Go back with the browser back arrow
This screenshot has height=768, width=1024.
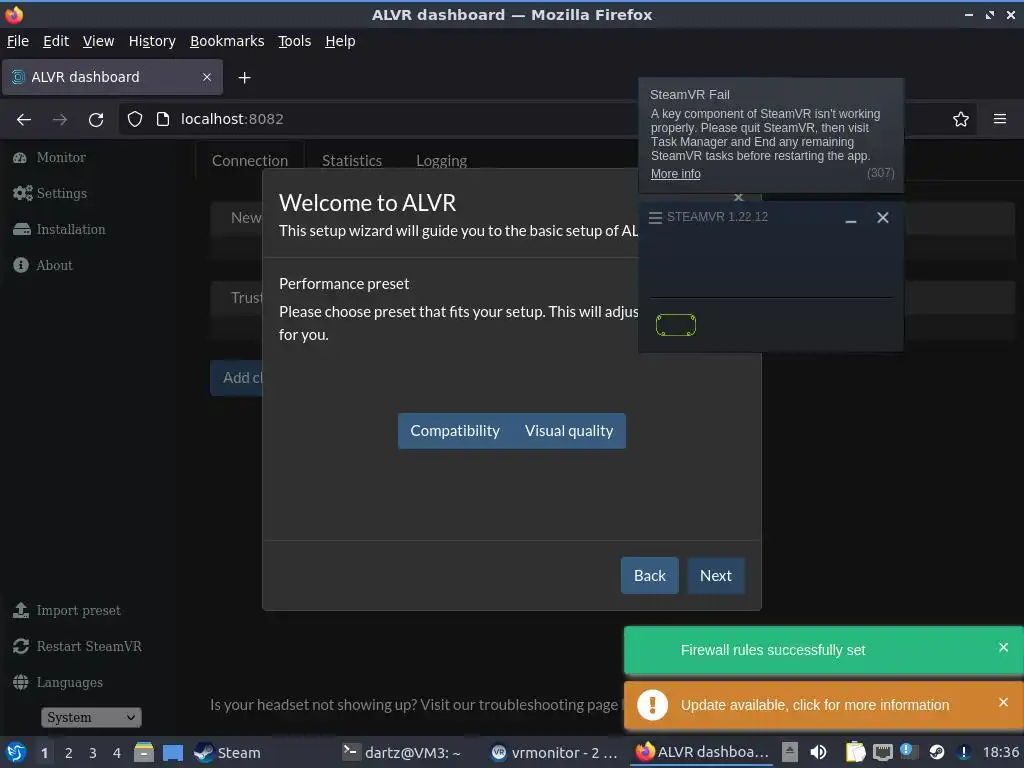pos(24,120)
